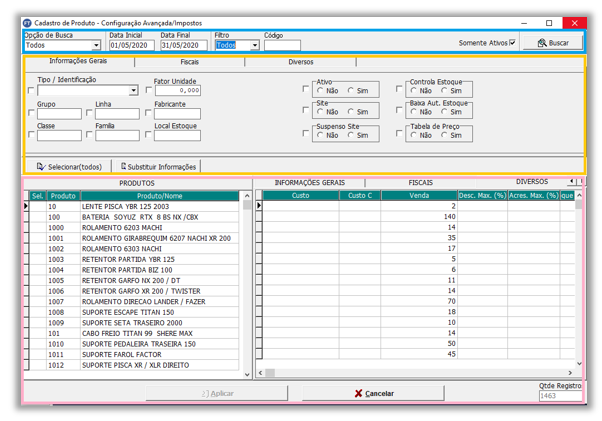Enable the Ativo group checkbox

306,89
